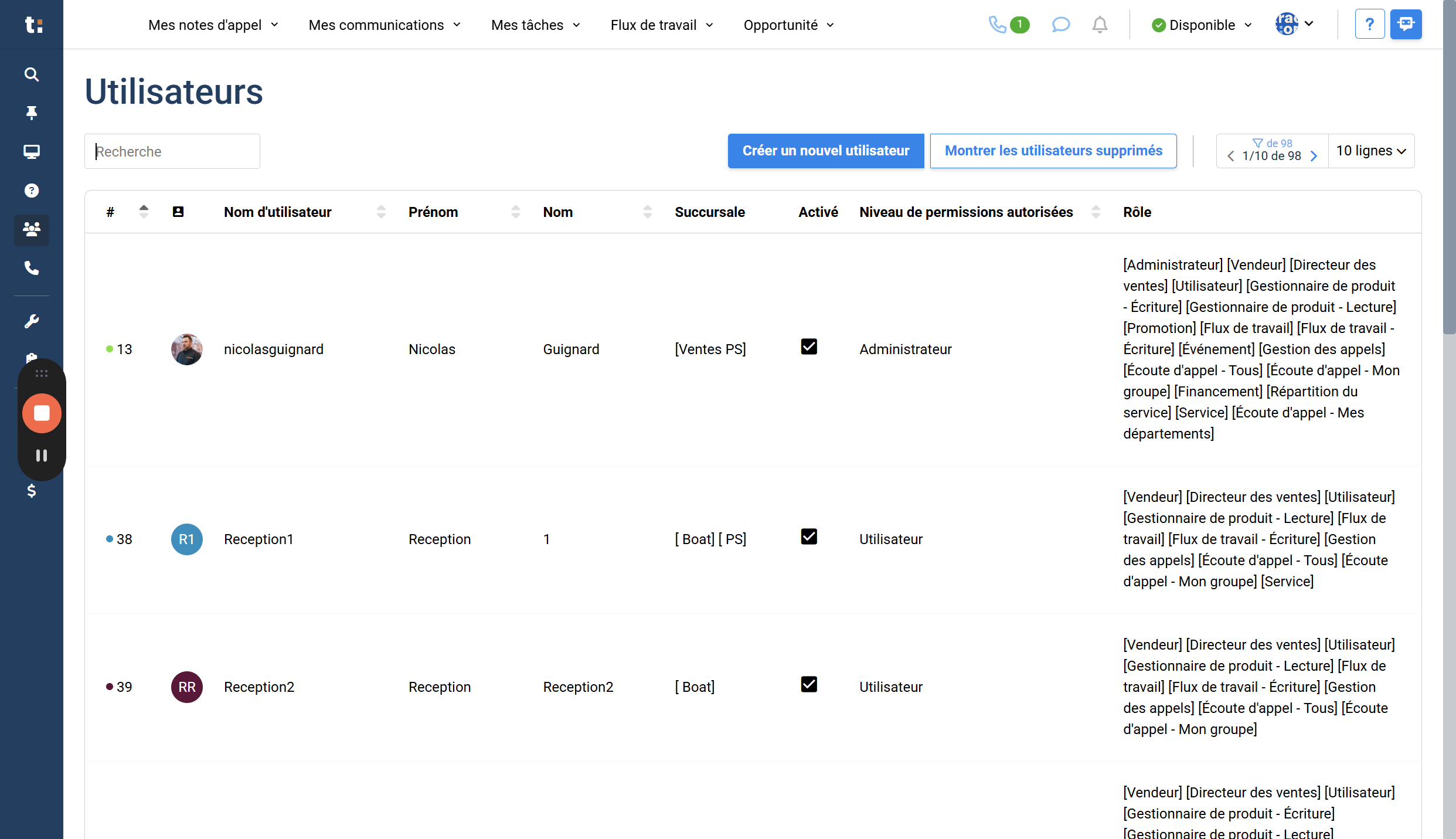Click the search magnifier sidebar icon
This screenshot has width=1456, height=839.
pos(32,74)
